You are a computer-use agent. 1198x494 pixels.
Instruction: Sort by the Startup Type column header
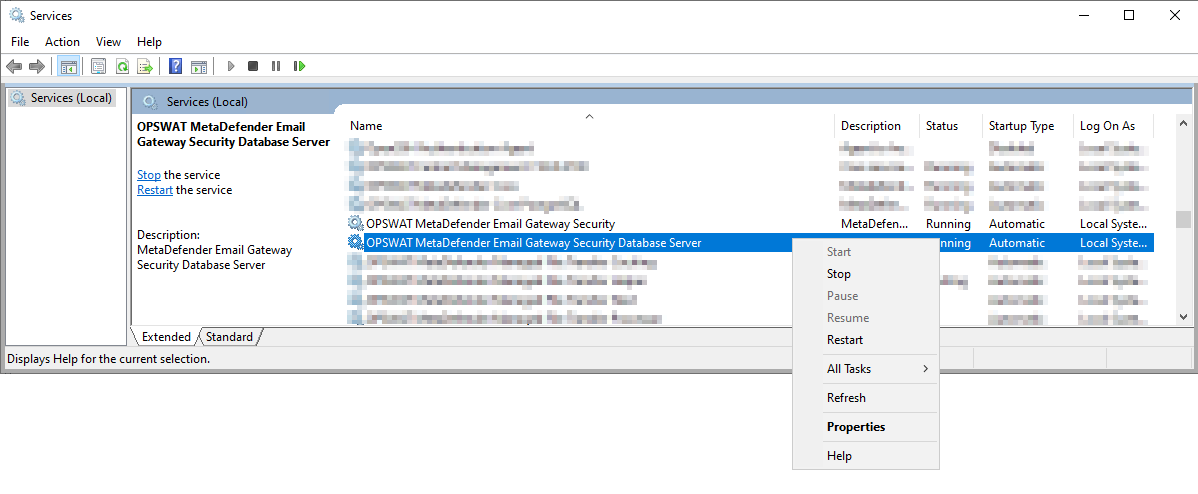(1028, 126)
